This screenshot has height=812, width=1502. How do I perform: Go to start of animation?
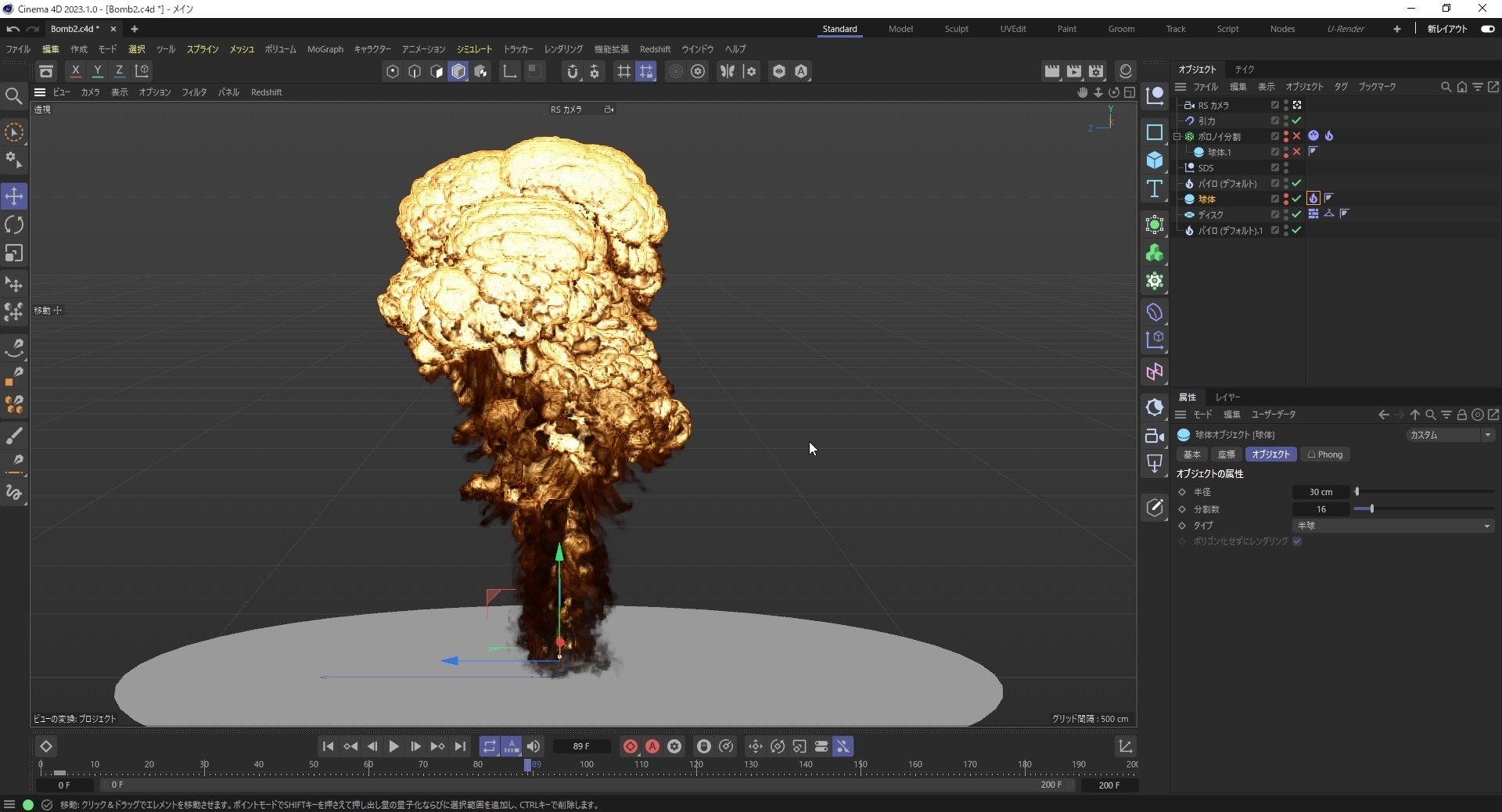(x=328, y=747)
